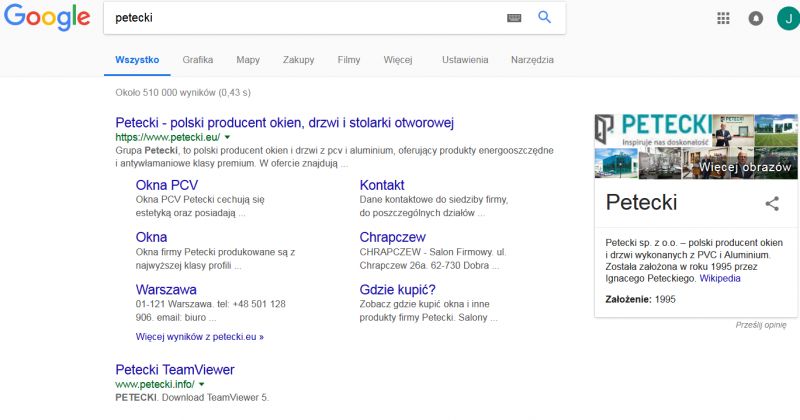Viewport: 800px width, 420px height.
Task: Click the Założenie: 1995 fact line
Action: pos(640,300)
